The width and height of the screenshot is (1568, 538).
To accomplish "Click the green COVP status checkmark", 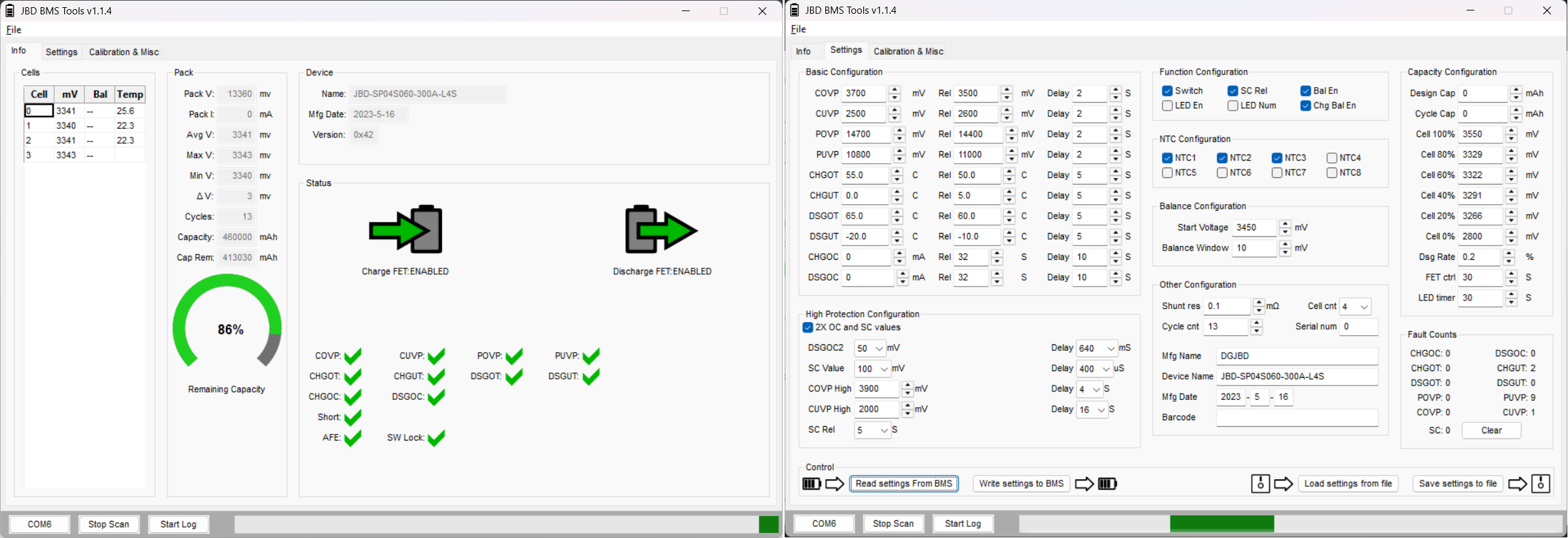I will point(352,356).
